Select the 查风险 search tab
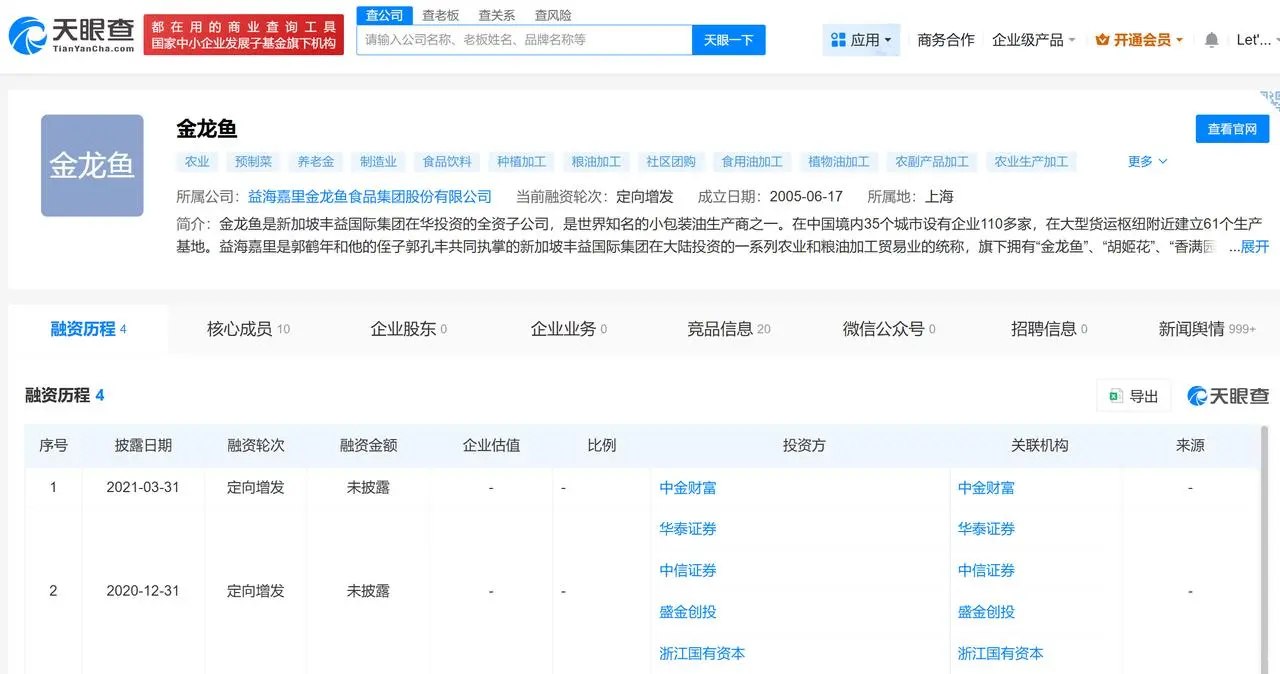 [553, 15]
